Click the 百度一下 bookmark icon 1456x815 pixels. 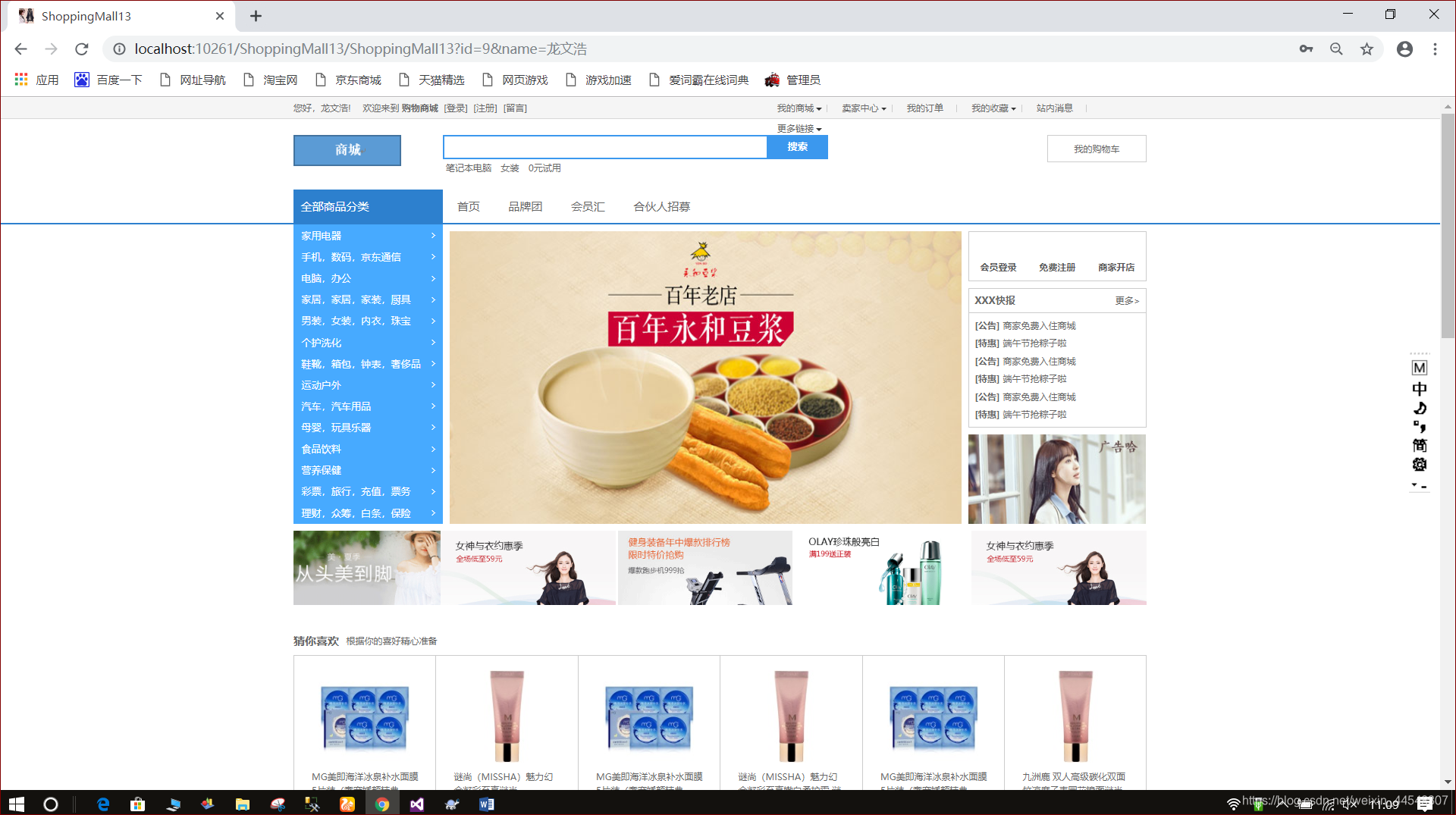81,79
